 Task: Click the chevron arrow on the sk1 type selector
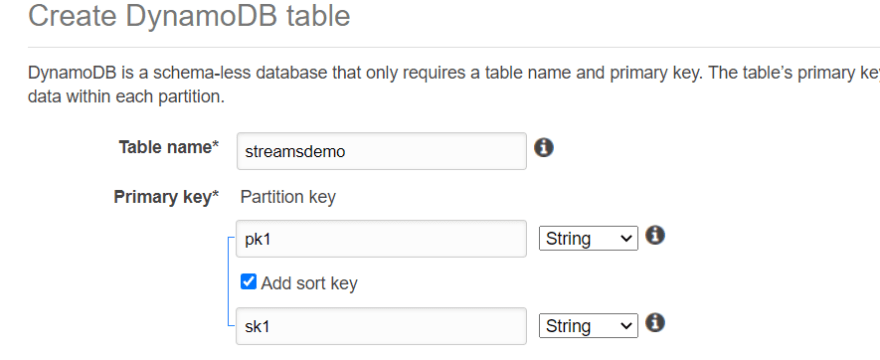tap(626, 326)
